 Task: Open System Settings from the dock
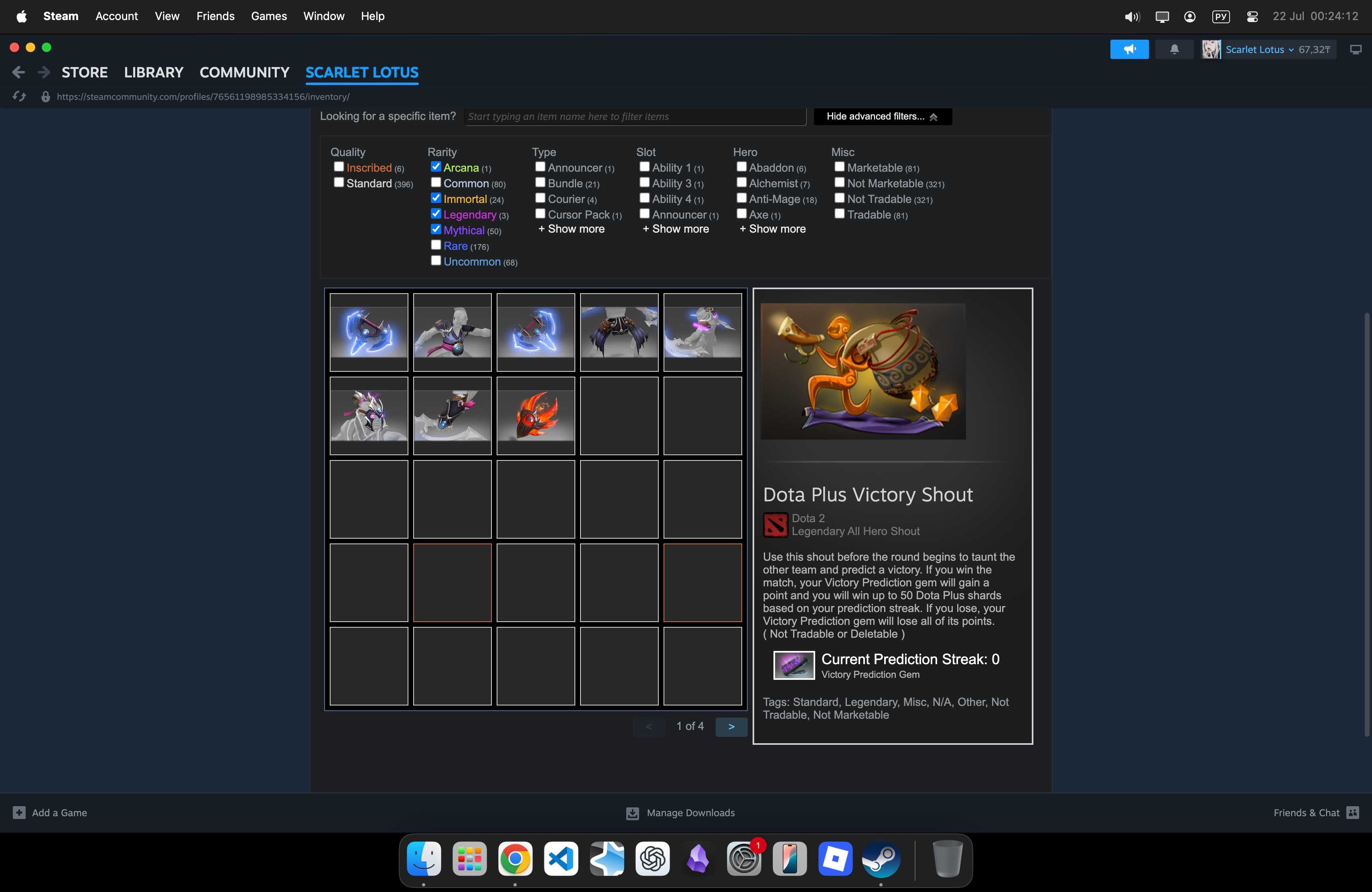click(x=744, y=859)
